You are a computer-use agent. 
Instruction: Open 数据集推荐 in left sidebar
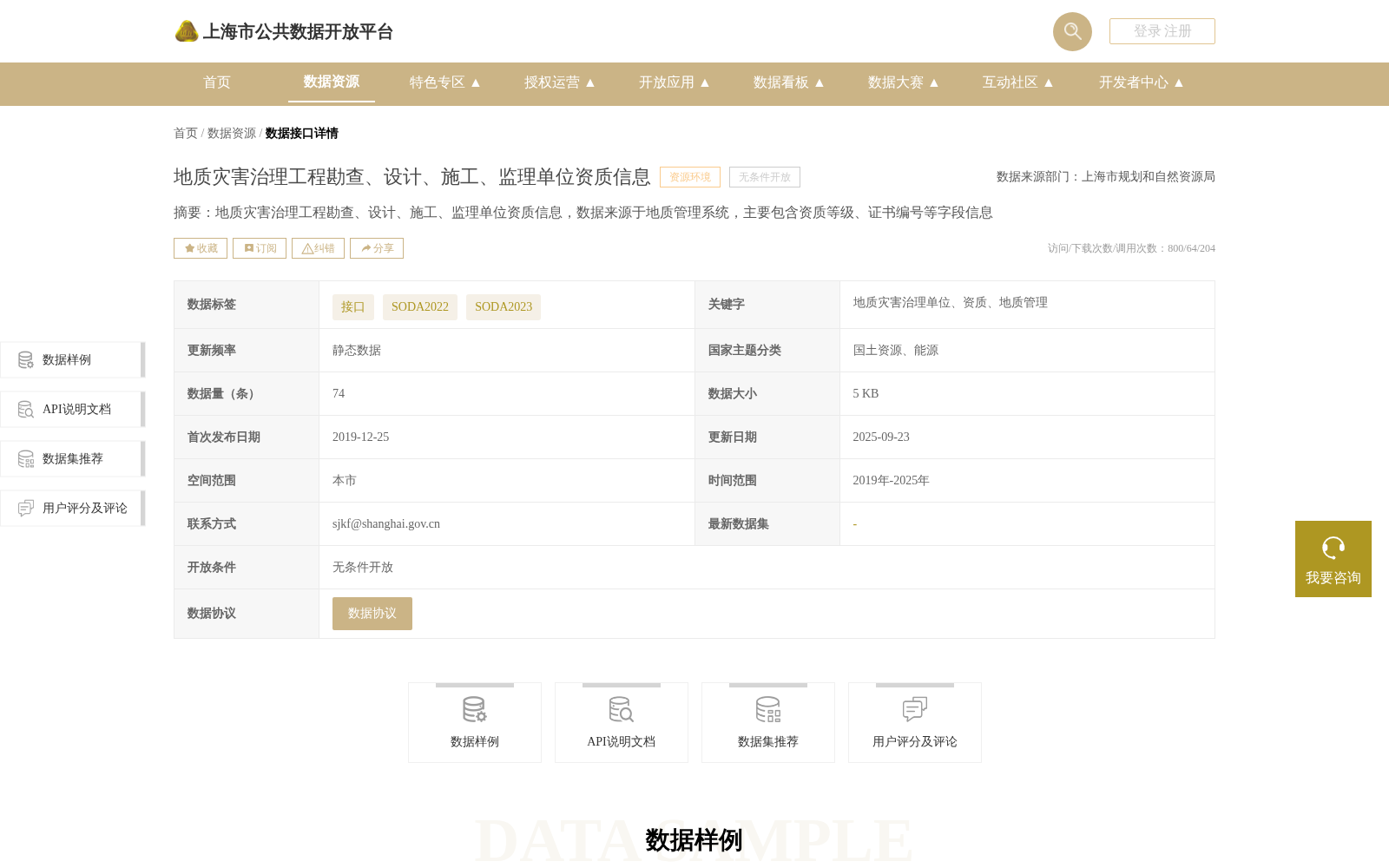(x=73, y=459)
